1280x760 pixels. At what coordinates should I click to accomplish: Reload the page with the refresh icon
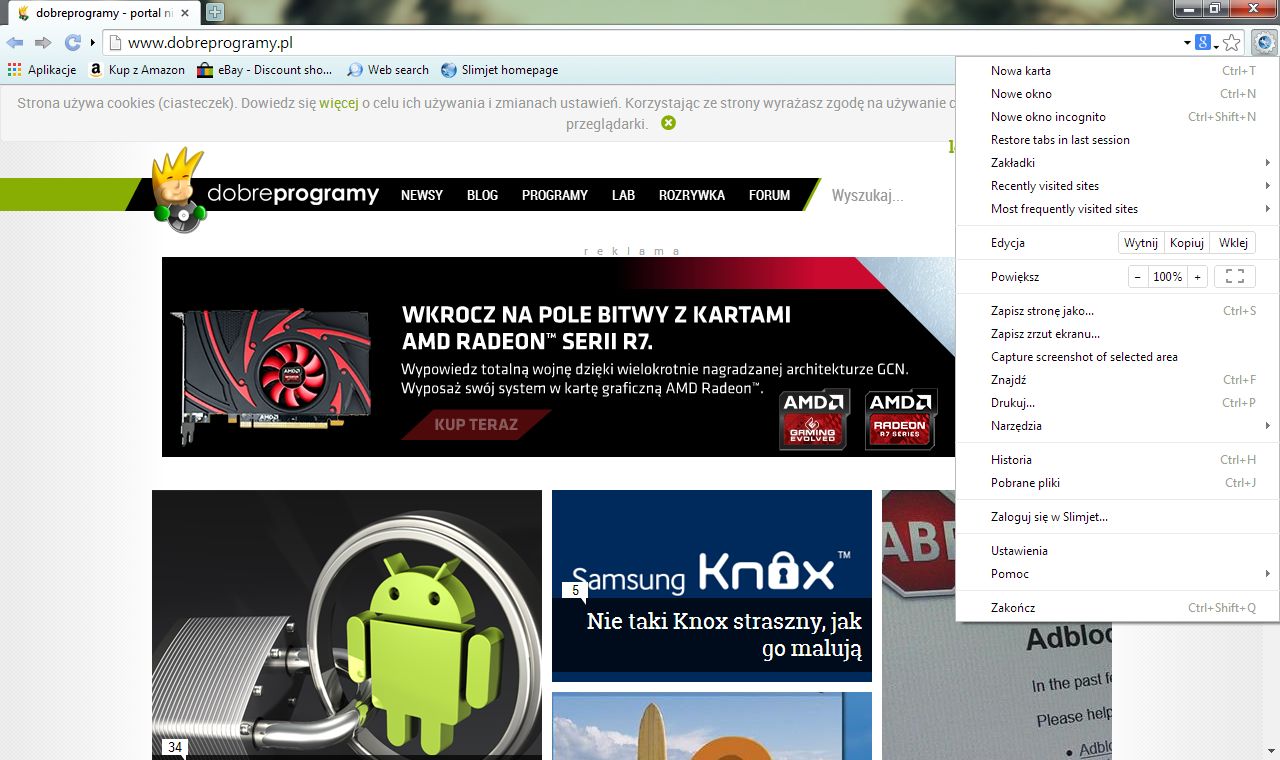point(72,42)
